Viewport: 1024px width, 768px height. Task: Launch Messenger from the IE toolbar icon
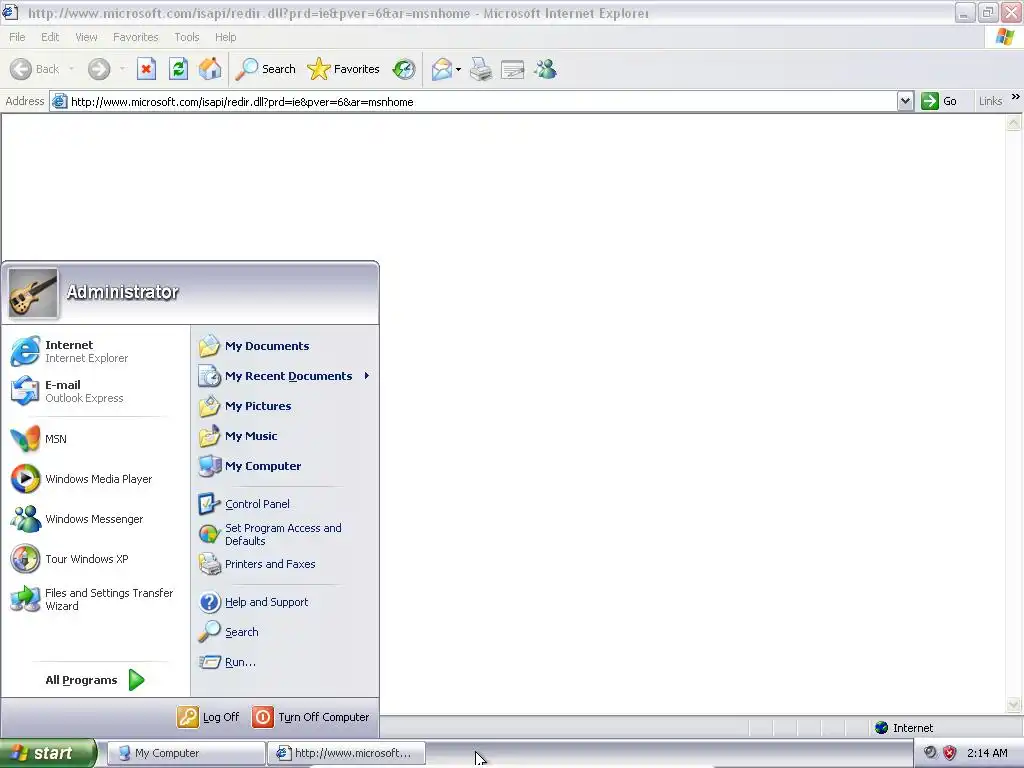point(545,69)
